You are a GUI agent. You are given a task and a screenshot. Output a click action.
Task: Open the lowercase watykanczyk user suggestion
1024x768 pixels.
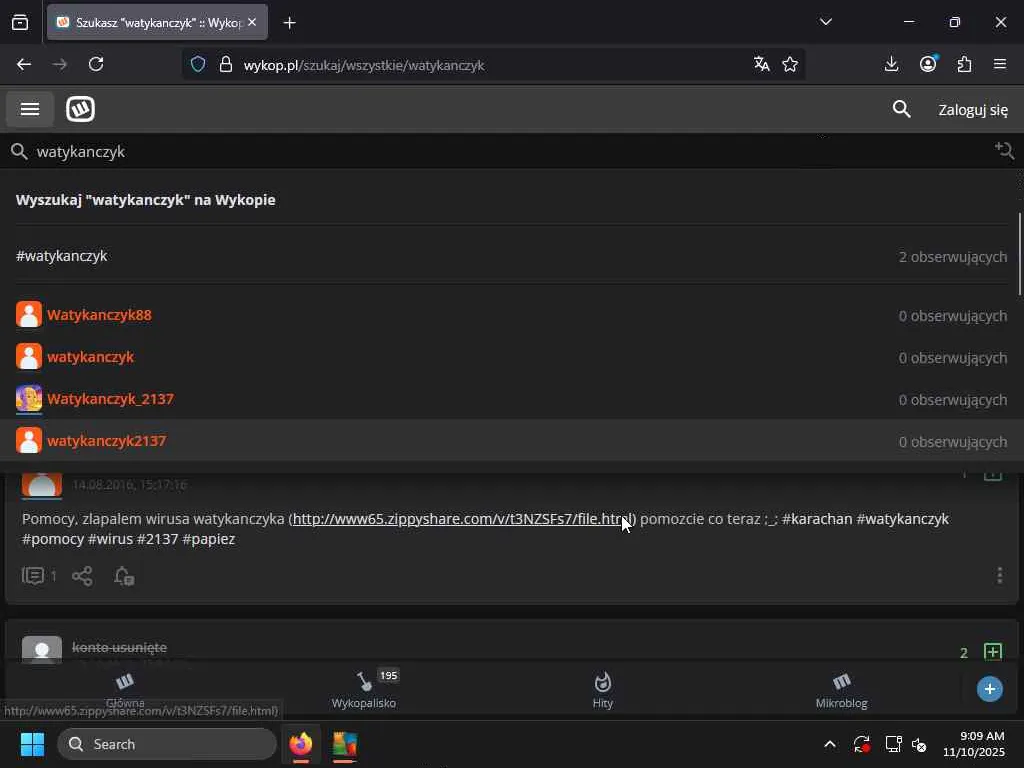[x=90, y=357]
